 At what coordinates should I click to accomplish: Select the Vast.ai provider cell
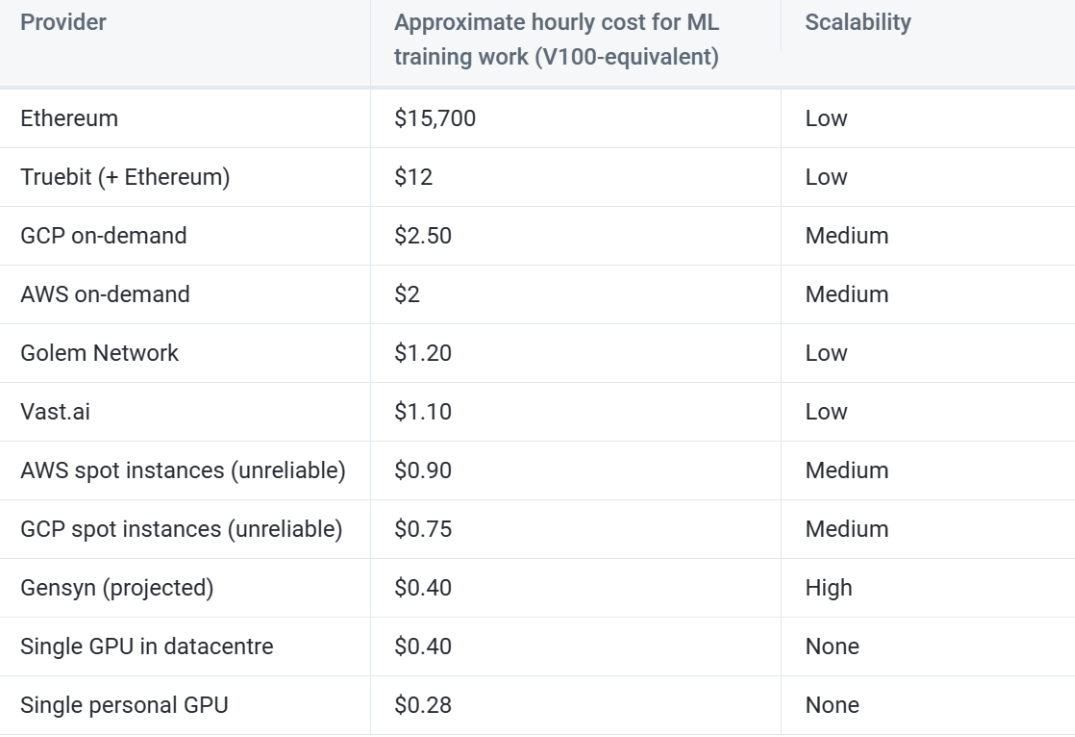tap(56, 412)
